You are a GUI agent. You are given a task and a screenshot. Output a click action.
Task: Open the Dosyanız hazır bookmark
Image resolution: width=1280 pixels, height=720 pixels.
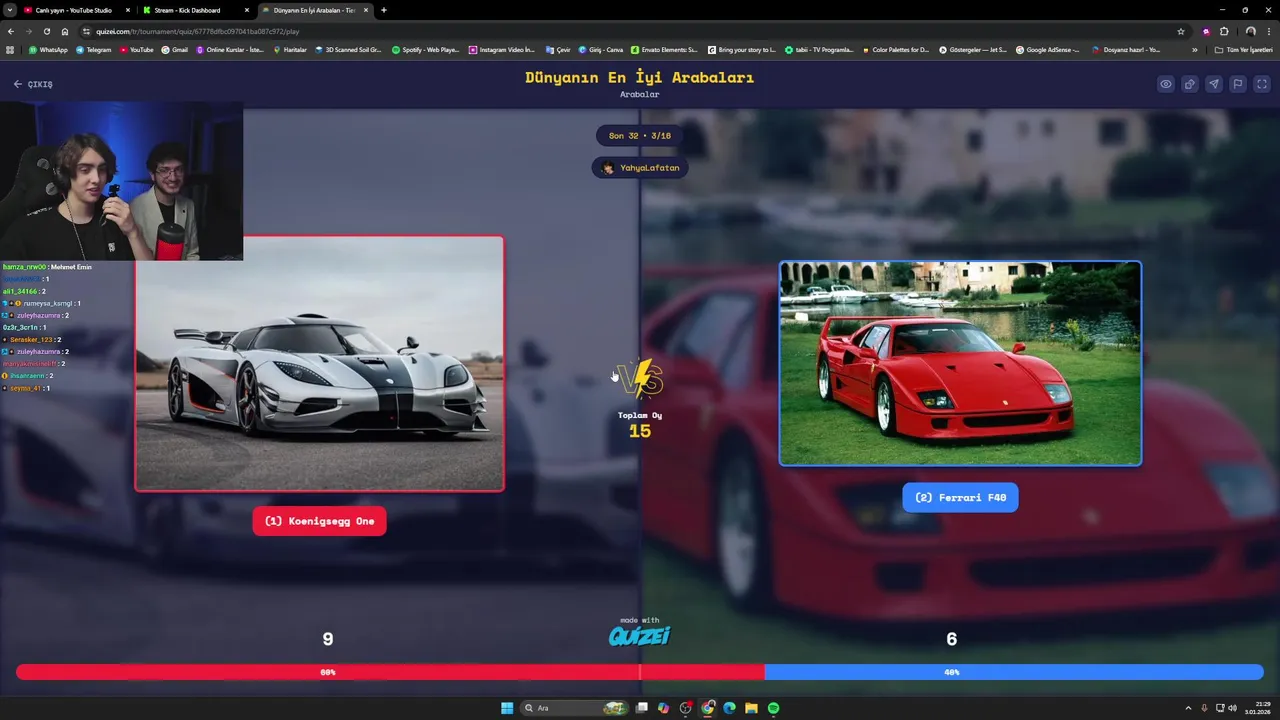tap(1126, 49)
